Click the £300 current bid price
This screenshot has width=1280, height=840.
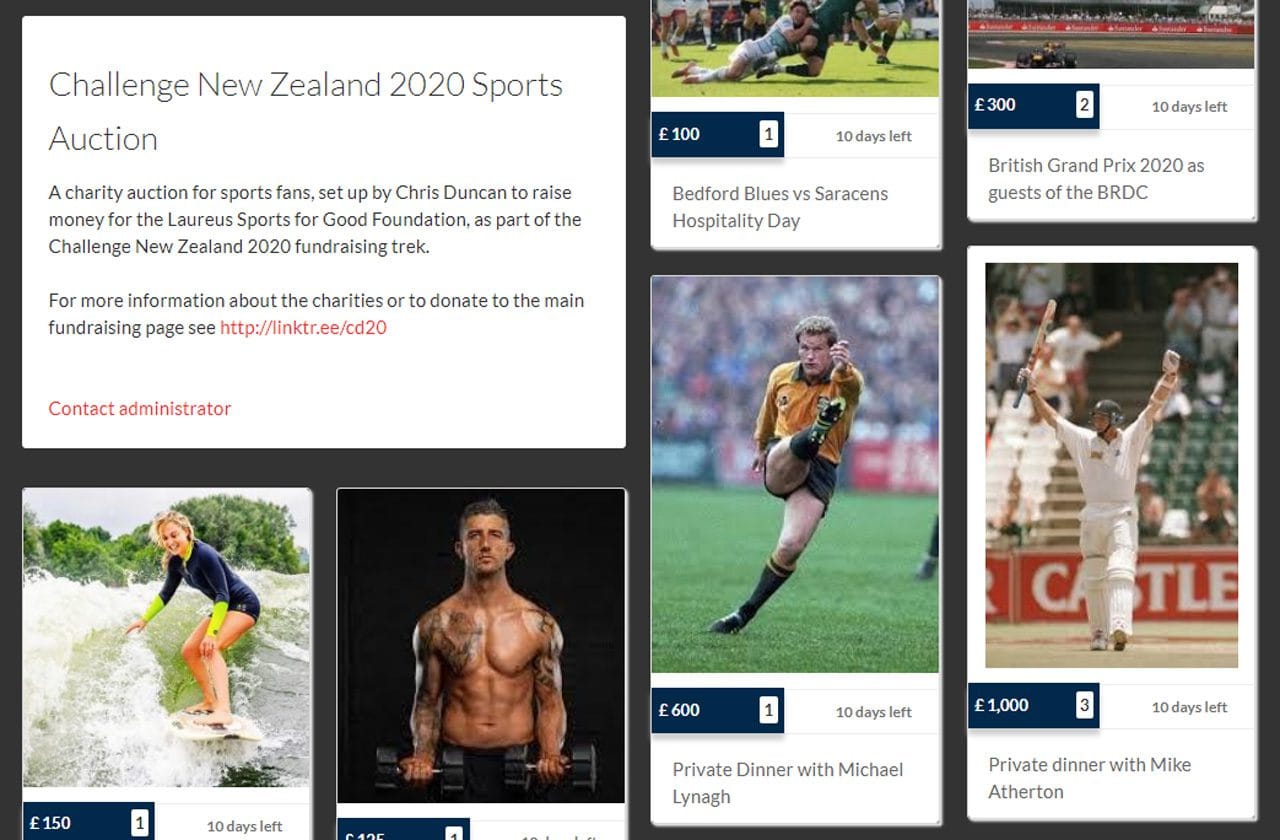[995, 105]
